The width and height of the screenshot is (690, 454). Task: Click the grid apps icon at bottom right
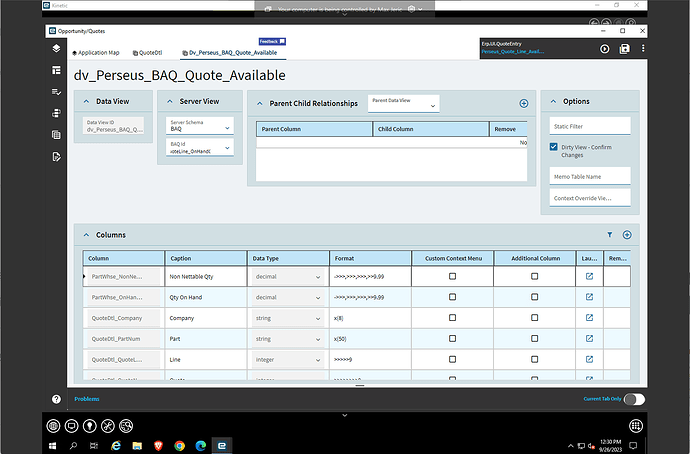pos(635,426)
